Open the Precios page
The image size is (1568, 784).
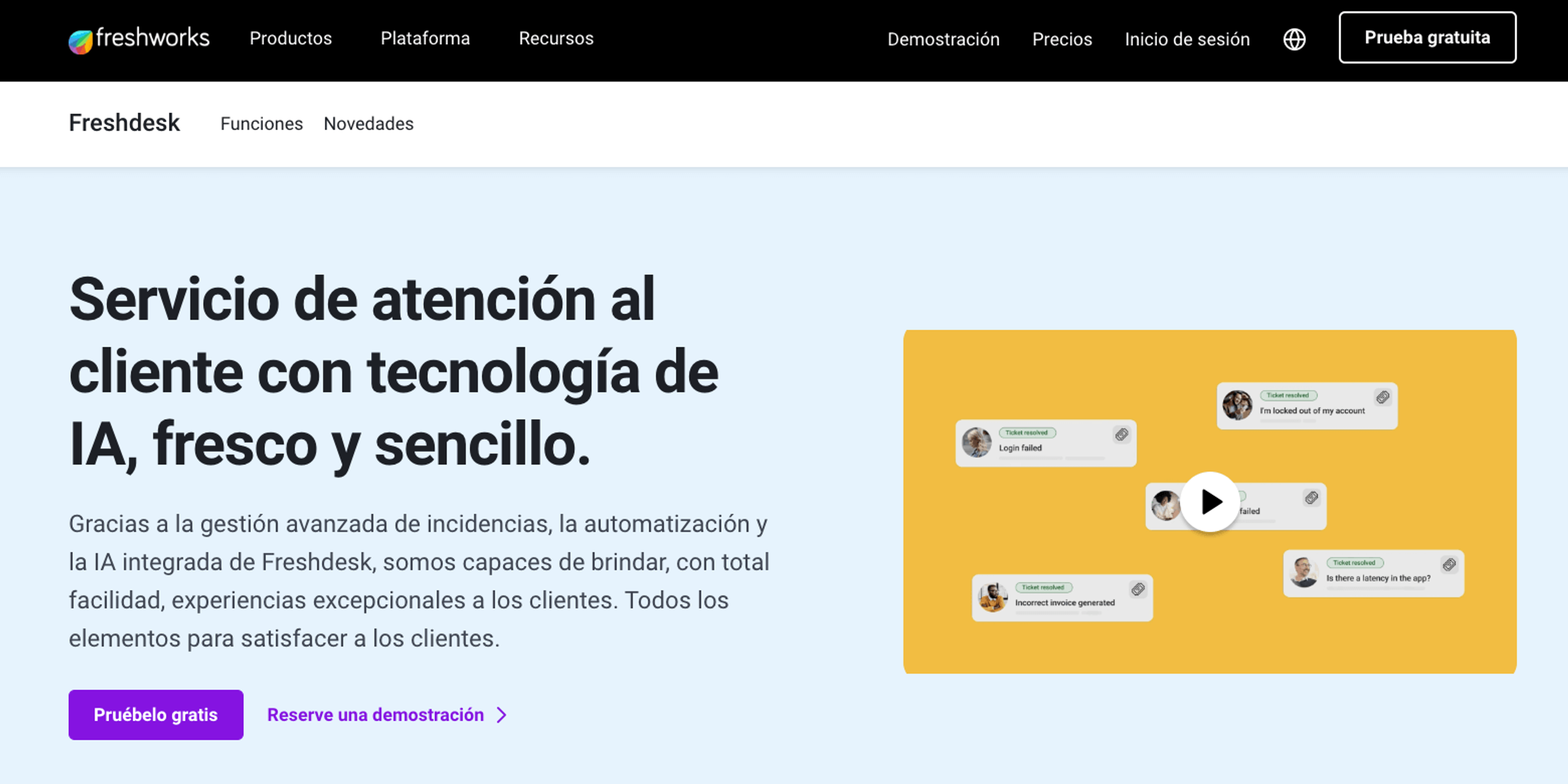pos(1062,40)
